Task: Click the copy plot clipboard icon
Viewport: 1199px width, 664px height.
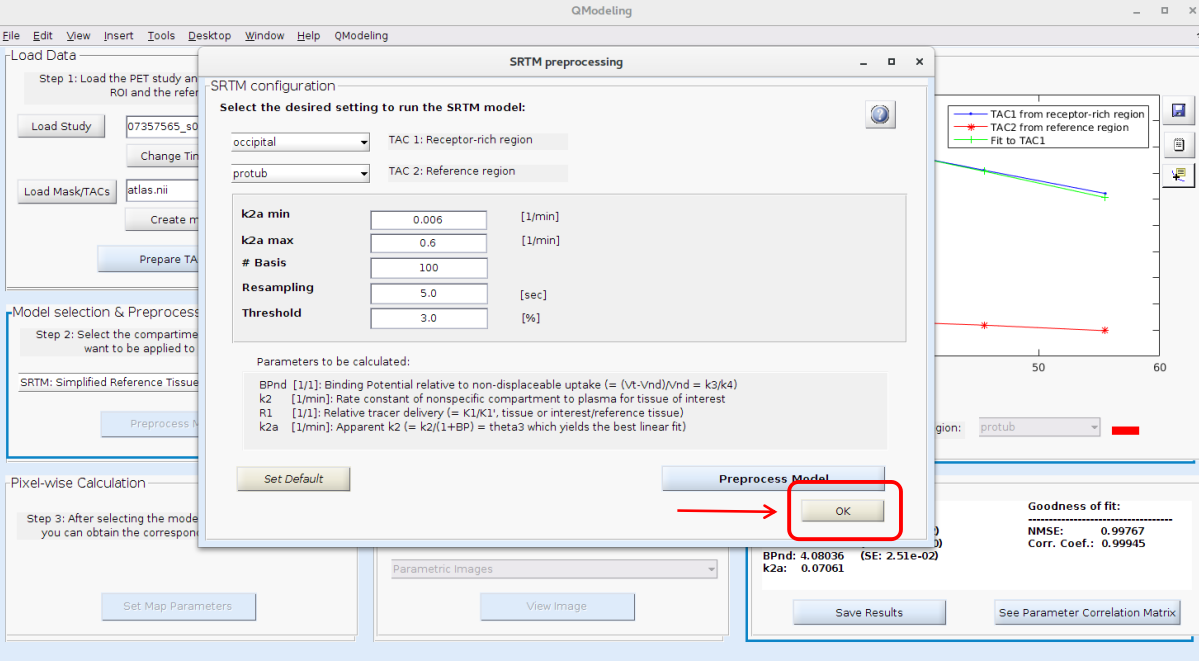Action: (x=1178, y=144)
